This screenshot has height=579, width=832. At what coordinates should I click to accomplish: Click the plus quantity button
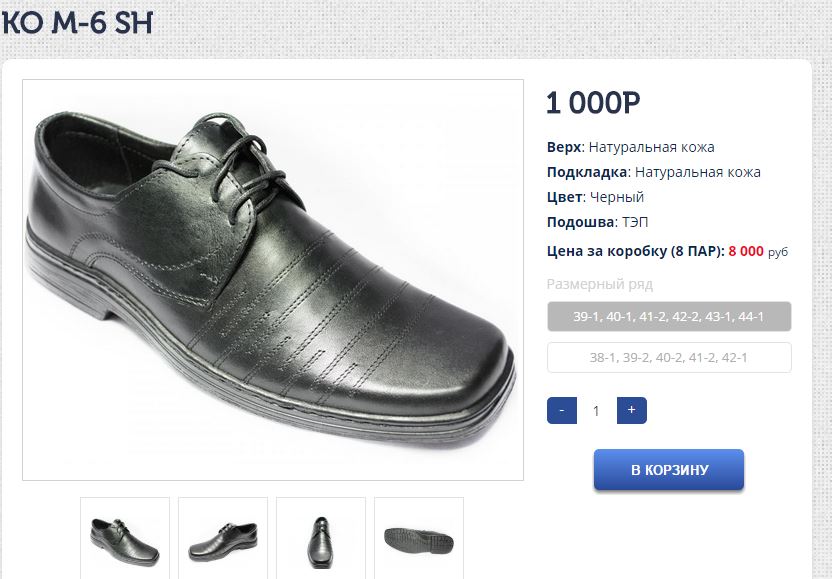(632, 410)
